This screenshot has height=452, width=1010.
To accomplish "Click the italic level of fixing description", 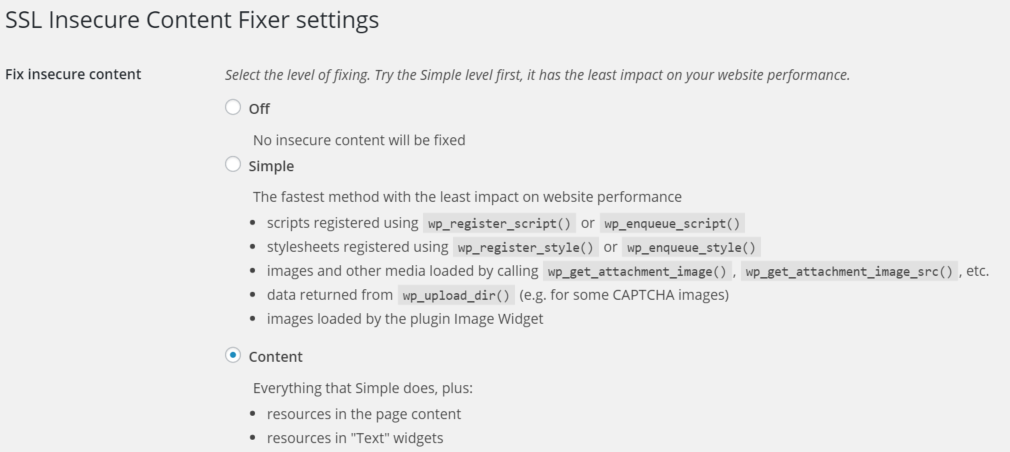I will [x=537, y=75].
